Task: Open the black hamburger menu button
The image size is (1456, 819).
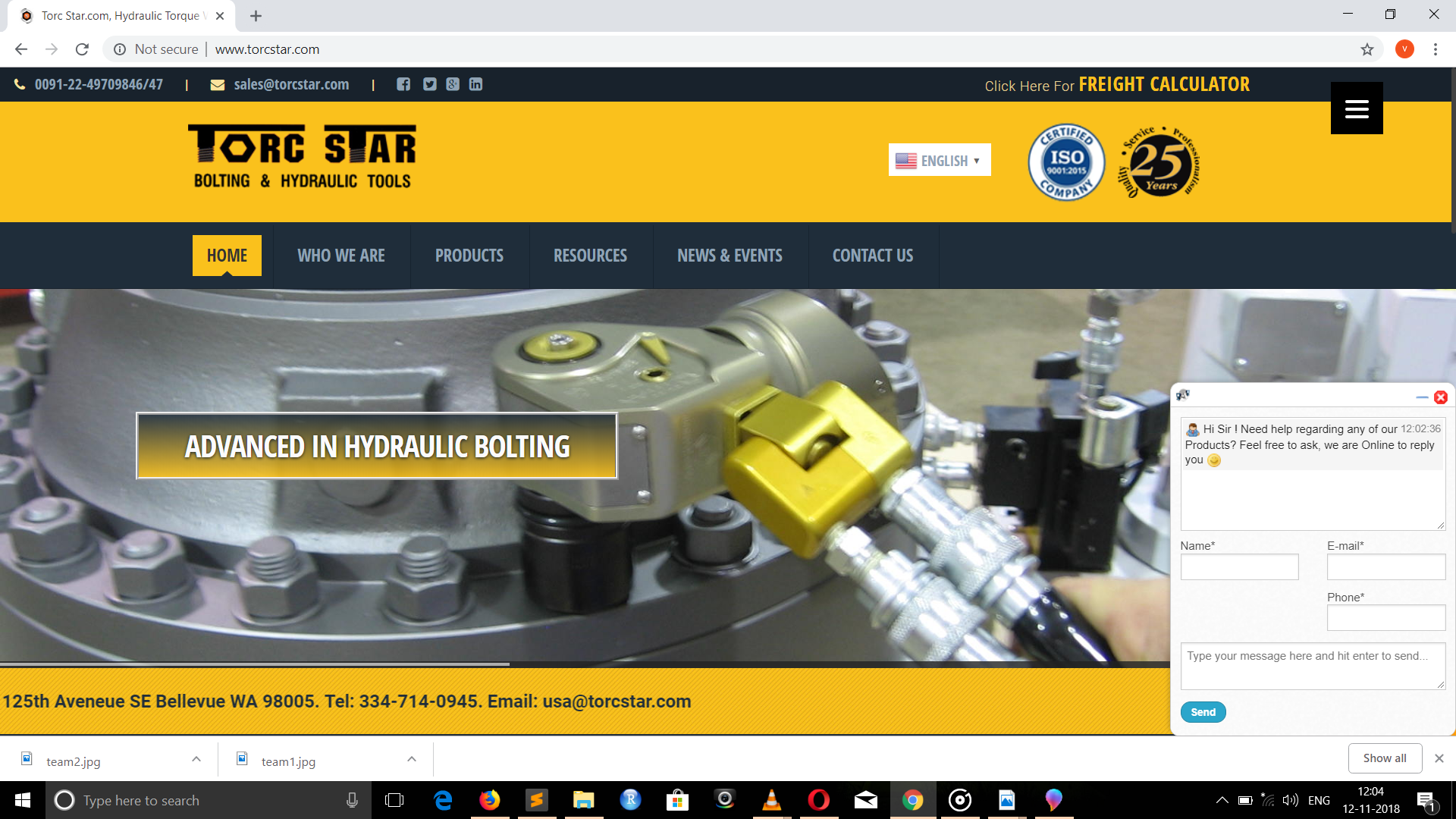Action: coord(1356,108)
